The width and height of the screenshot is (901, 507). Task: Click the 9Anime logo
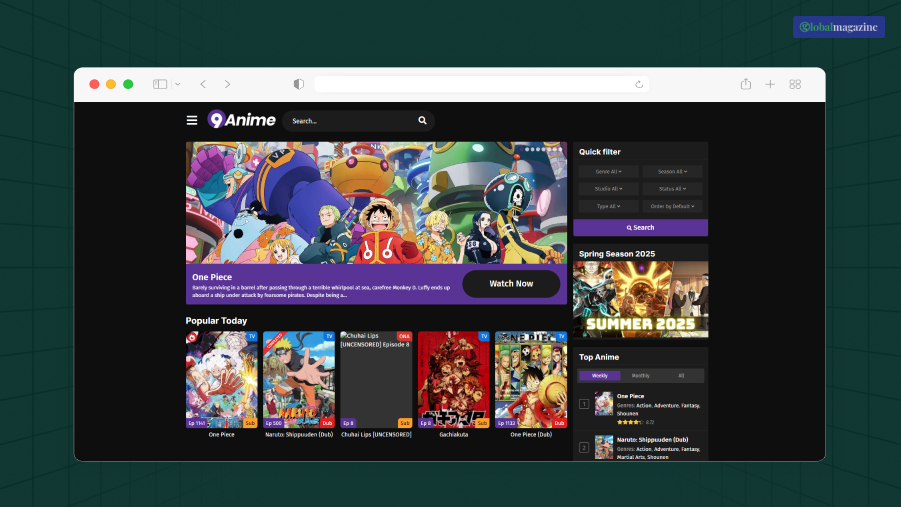click(x=241, y=120)
